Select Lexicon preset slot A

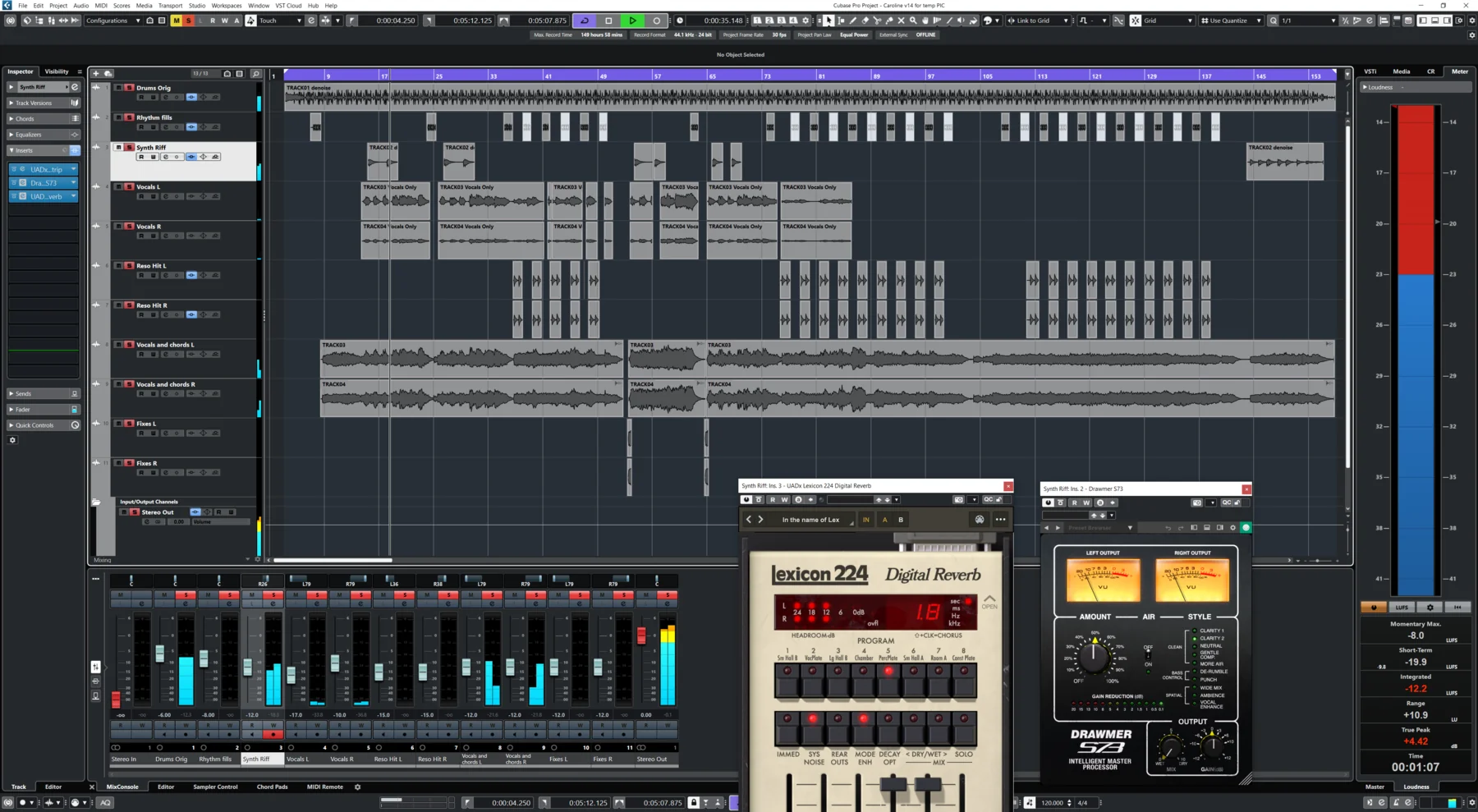pyautogui.click(x=884, y=520)
